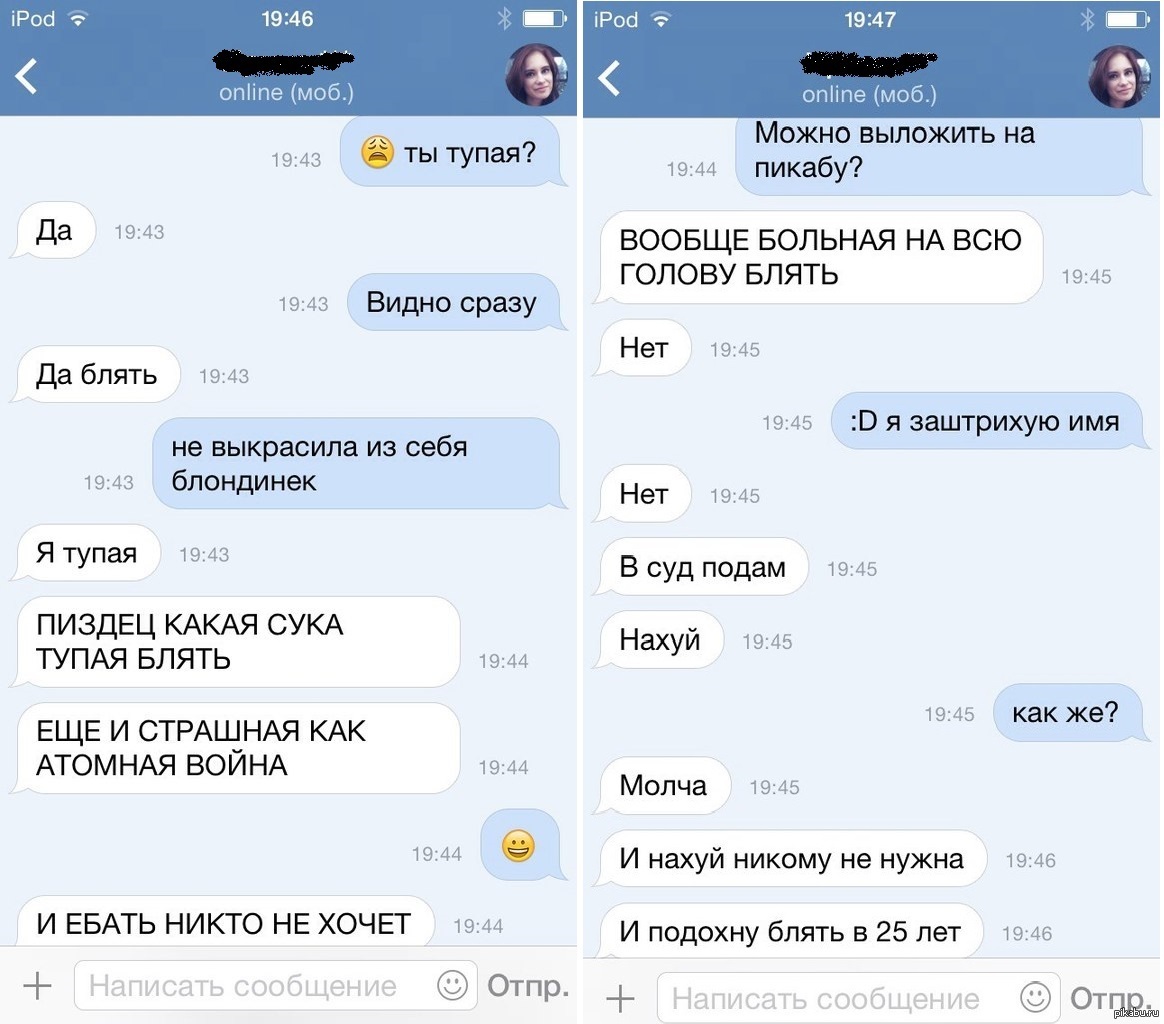Tap the Bluetooth icon in left status bar
This screenshot has width=1164, height=1024.
click(x=505, y=19)
